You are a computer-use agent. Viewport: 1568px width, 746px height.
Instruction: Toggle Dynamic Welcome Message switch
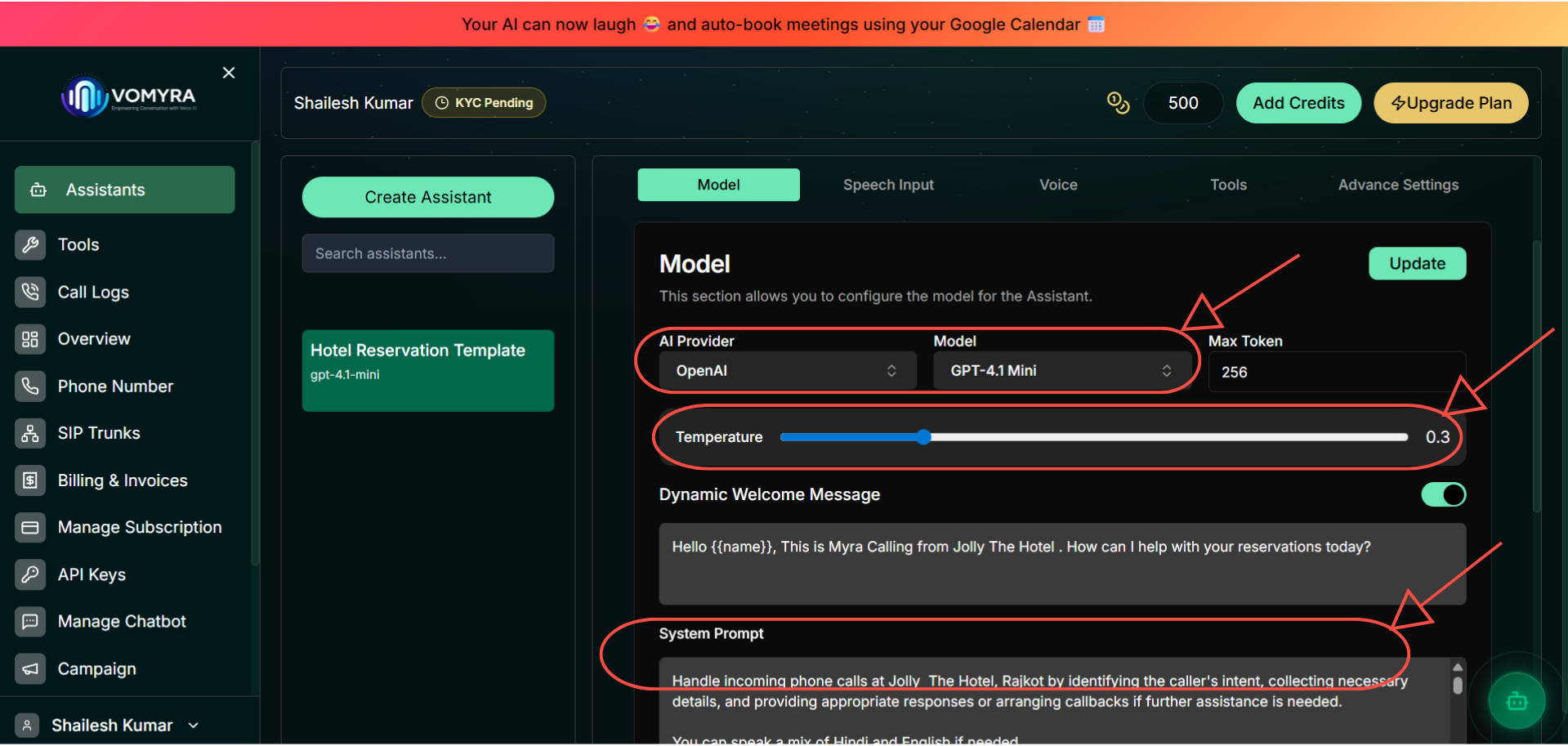pos(1443,494)
